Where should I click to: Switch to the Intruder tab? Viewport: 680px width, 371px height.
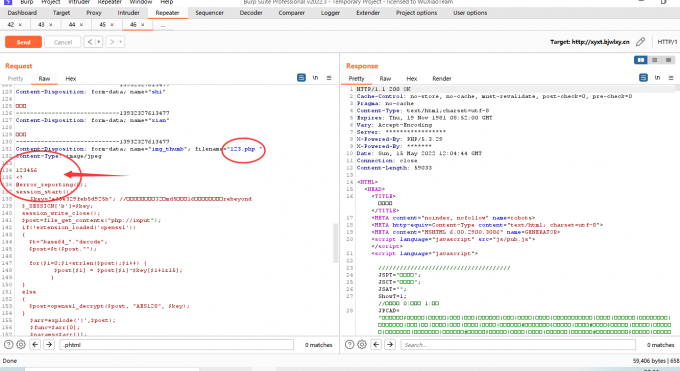[128, 13]
